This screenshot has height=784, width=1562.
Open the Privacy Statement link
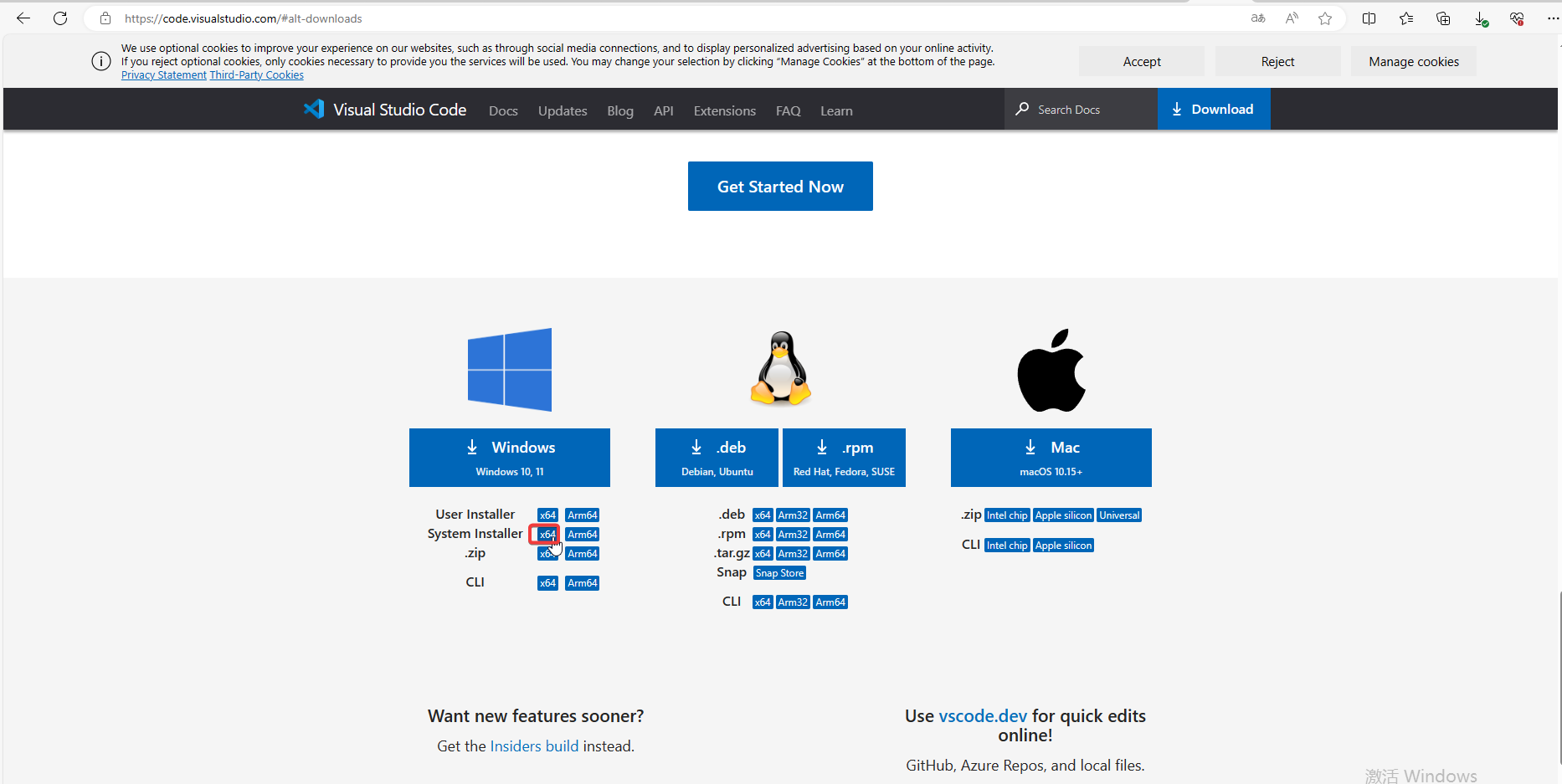[x=163, y=74]
